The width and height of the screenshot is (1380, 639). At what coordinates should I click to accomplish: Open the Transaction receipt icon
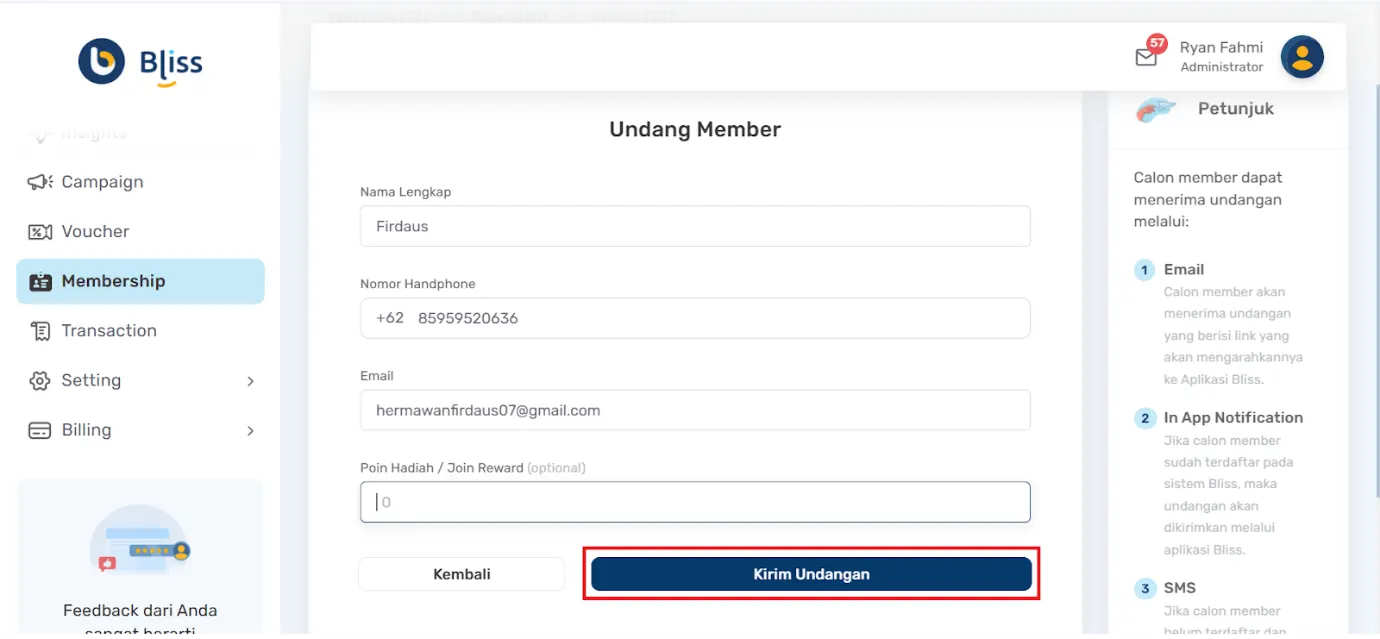[38, 331]
